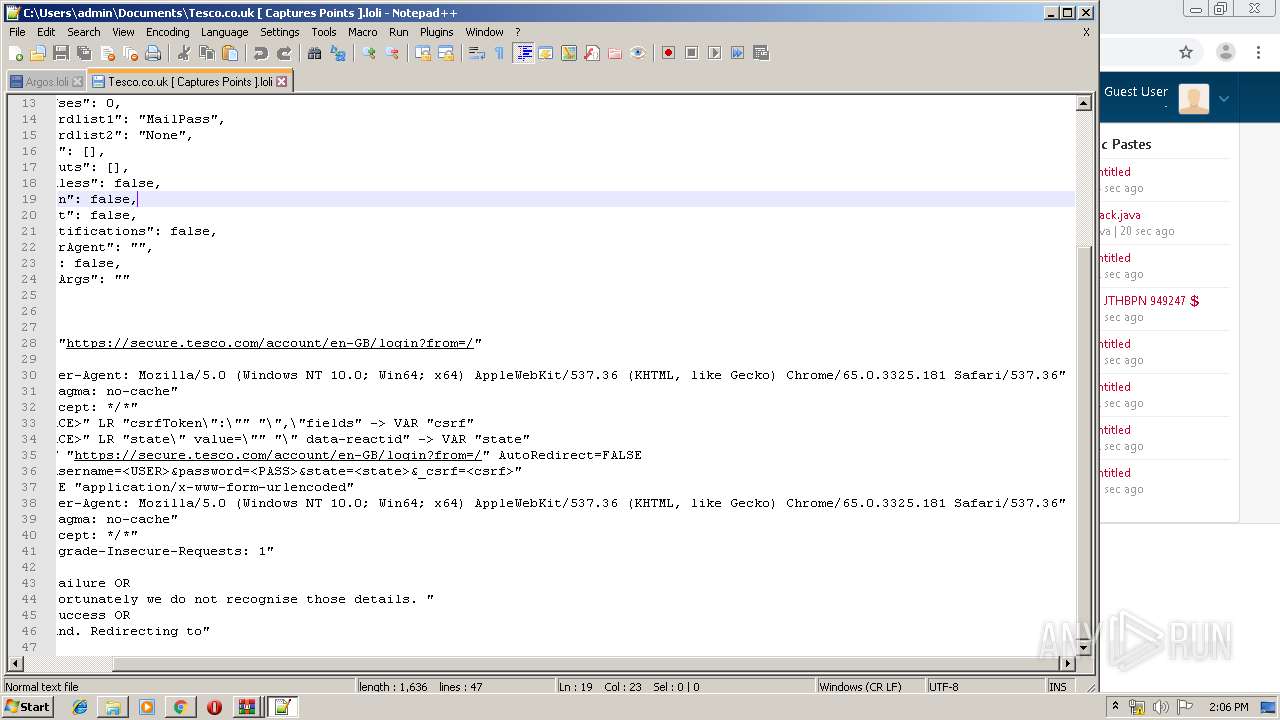Launch Internet Explorer from taskbar
The image size is (1280, 720).
coord(80,707)
